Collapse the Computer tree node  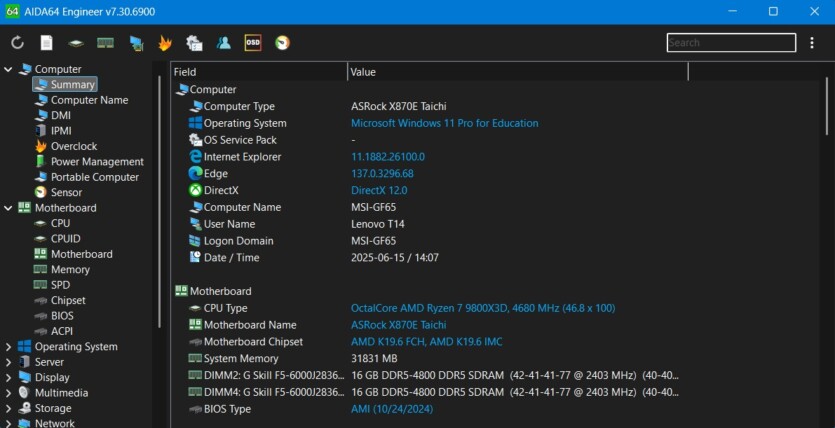click(8, 69)
